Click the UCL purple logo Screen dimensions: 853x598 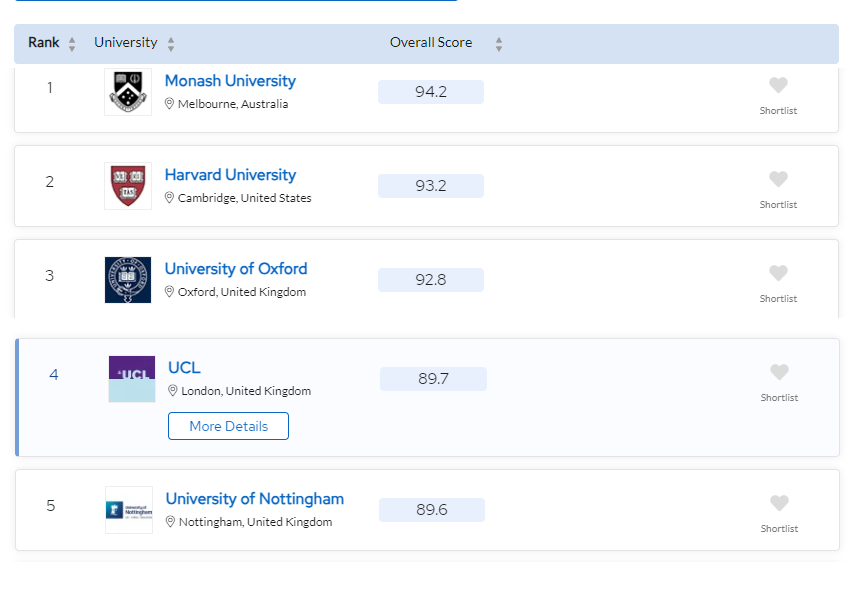(x=132, y=379)
